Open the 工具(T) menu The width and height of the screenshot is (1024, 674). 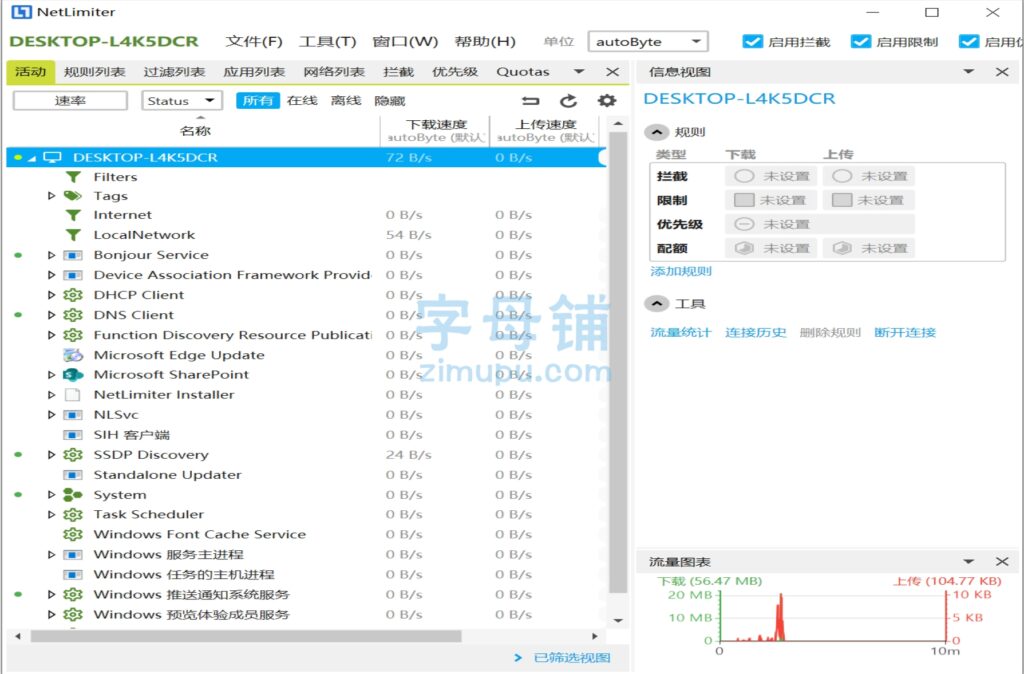pos(328,42)
